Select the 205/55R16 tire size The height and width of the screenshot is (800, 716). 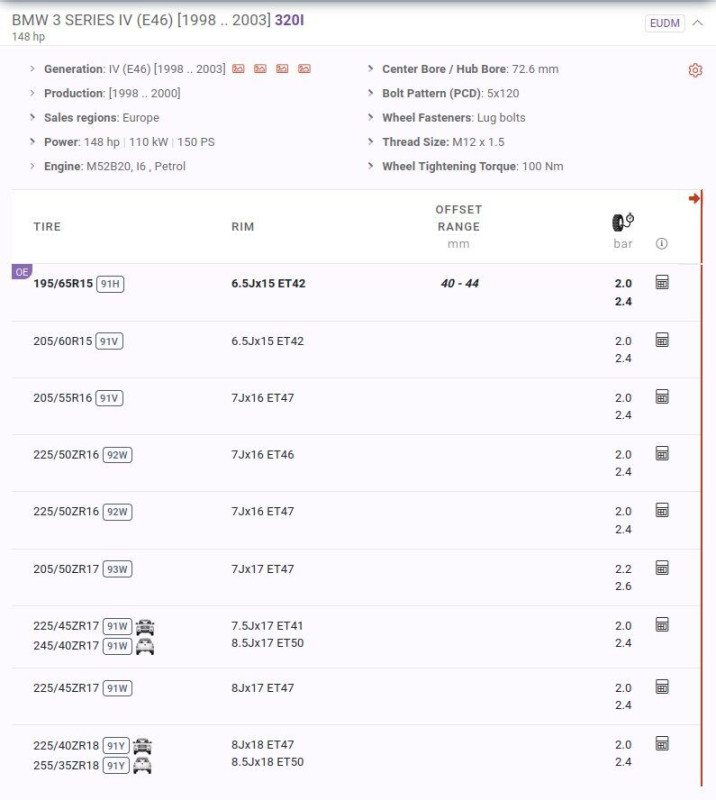(63, 398)
